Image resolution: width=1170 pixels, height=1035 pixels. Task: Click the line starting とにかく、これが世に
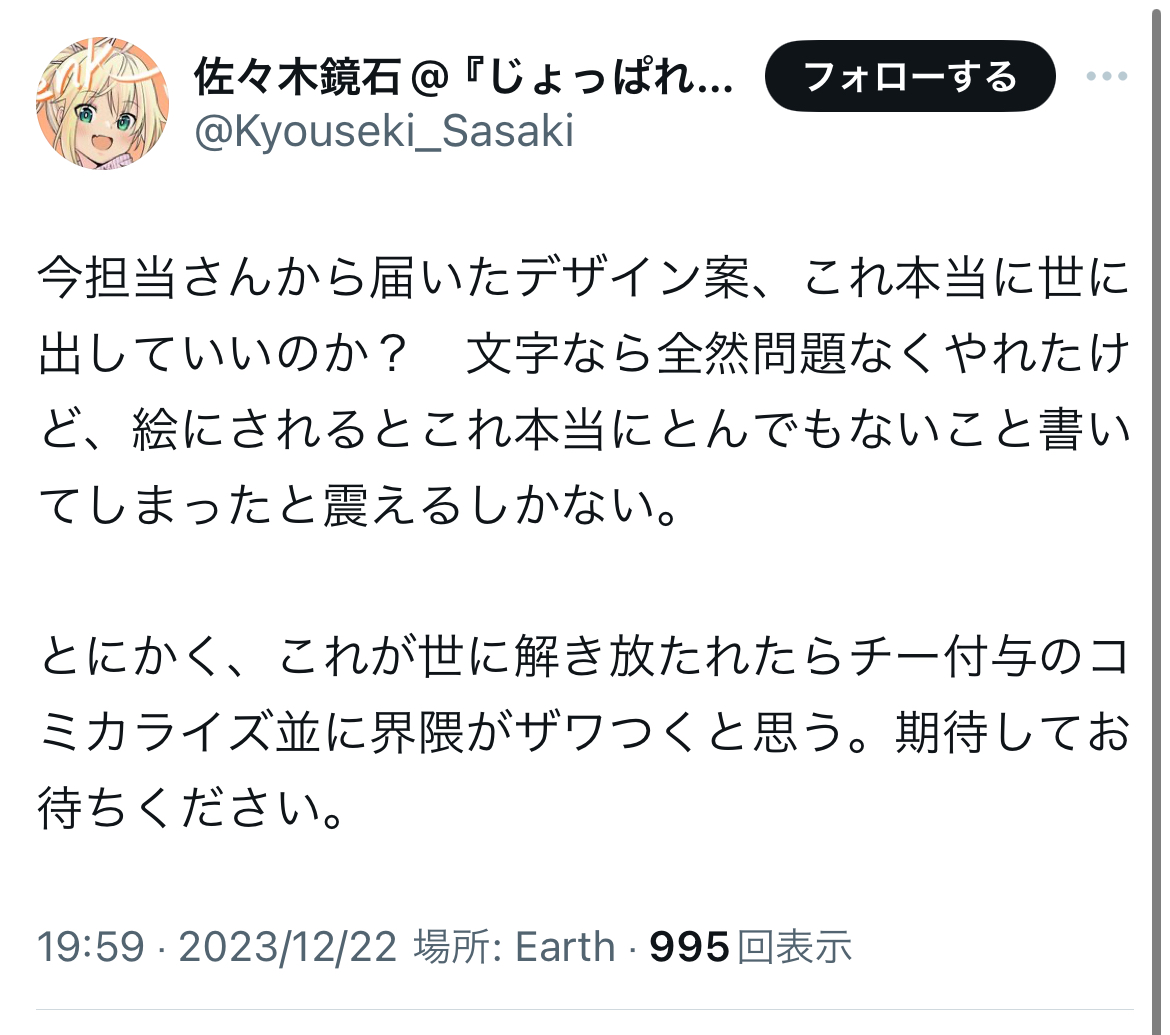[x=584, y=657]
